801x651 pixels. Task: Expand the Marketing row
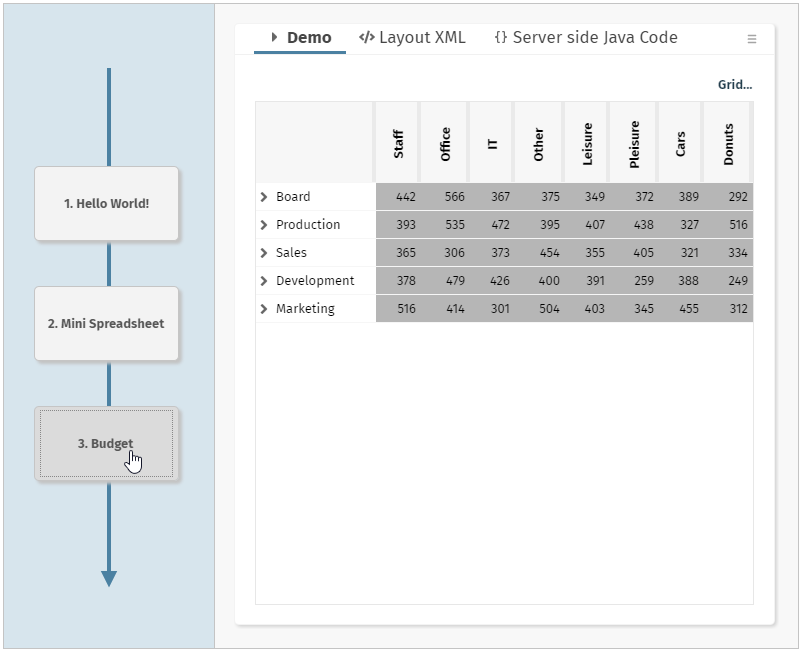[x=264, y=309]
